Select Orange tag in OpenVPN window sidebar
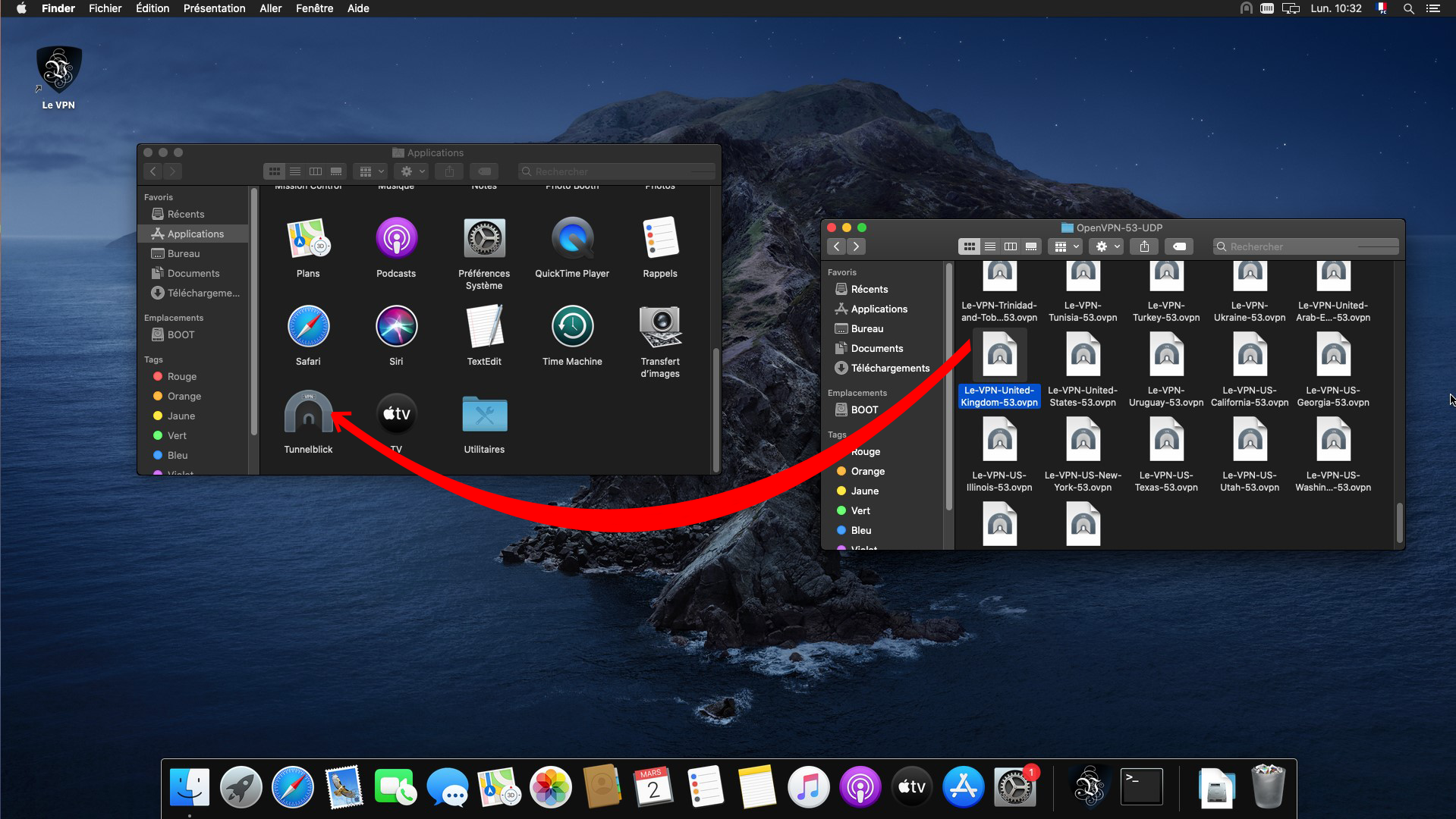This screenshot has width=1456, height=819. click(884, 471)
